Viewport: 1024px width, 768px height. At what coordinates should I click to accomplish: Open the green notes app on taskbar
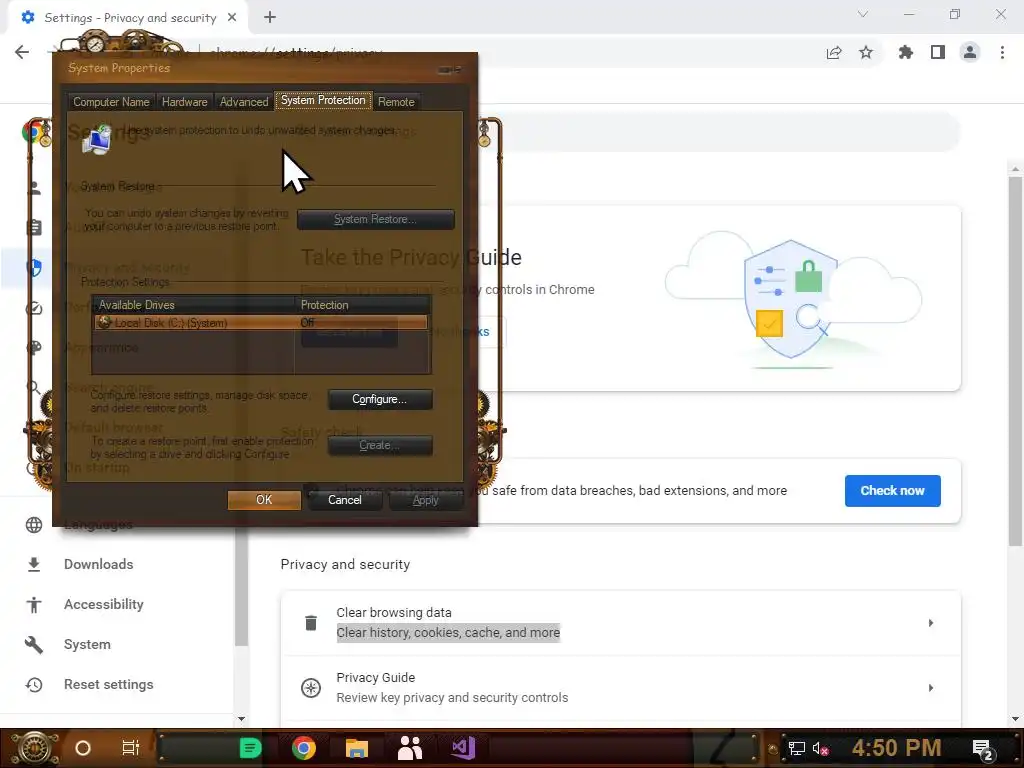click(x=250, y=748)
